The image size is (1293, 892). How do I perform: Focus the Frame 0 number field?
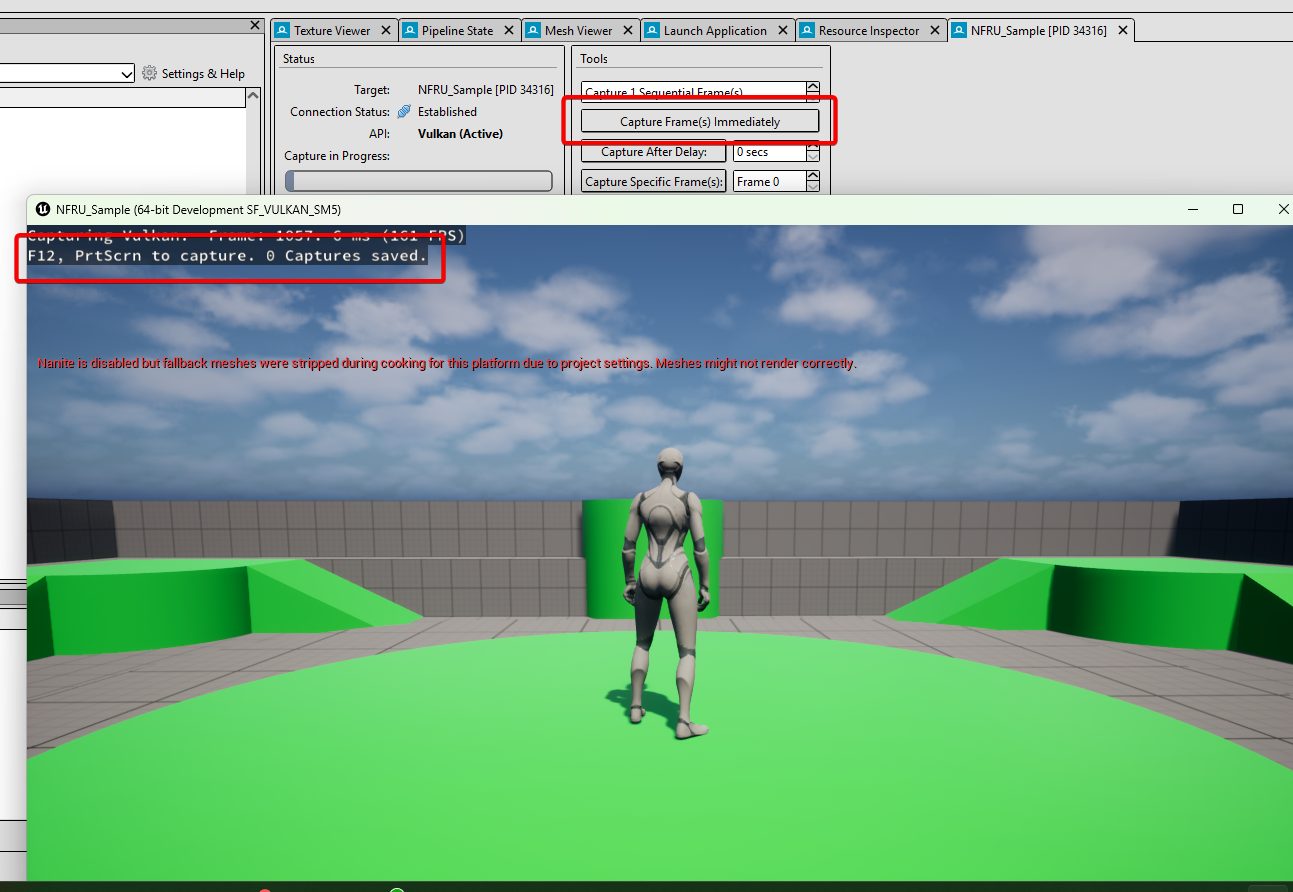click(x=769, y=182)
